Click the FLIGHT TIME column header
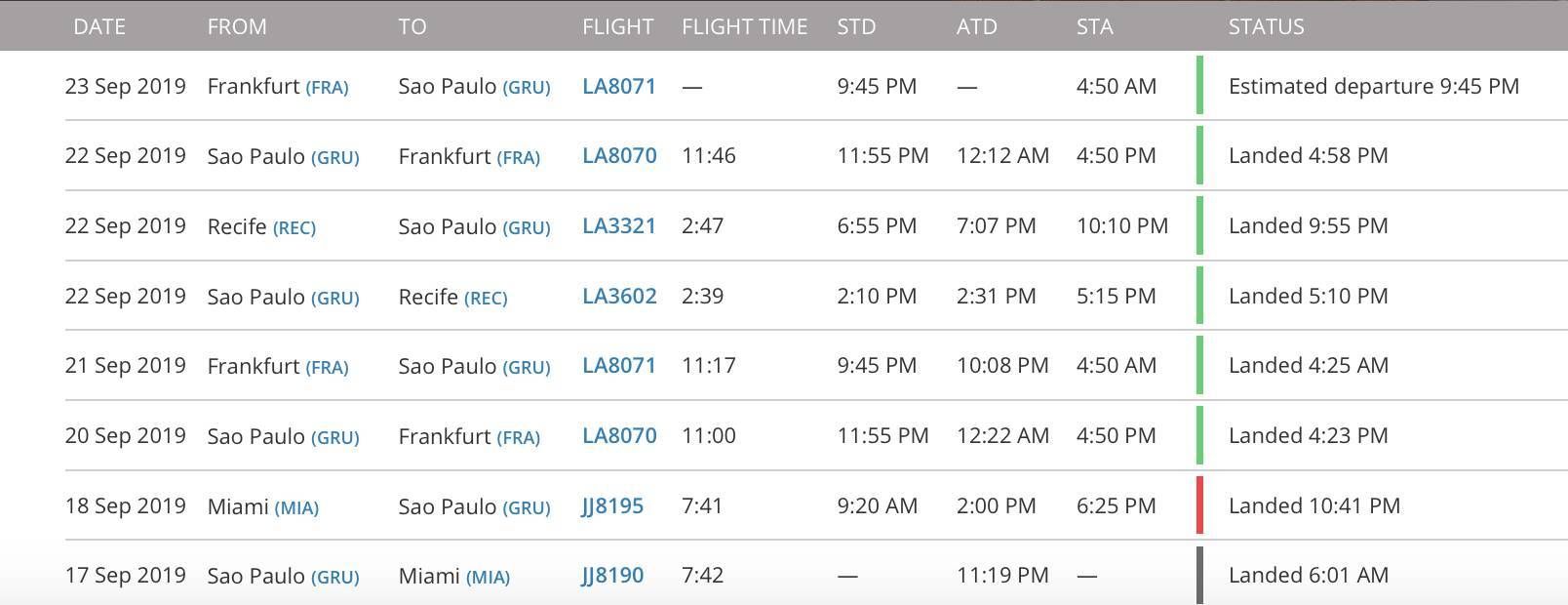1568x605 pixels. [x=745, y=26]
